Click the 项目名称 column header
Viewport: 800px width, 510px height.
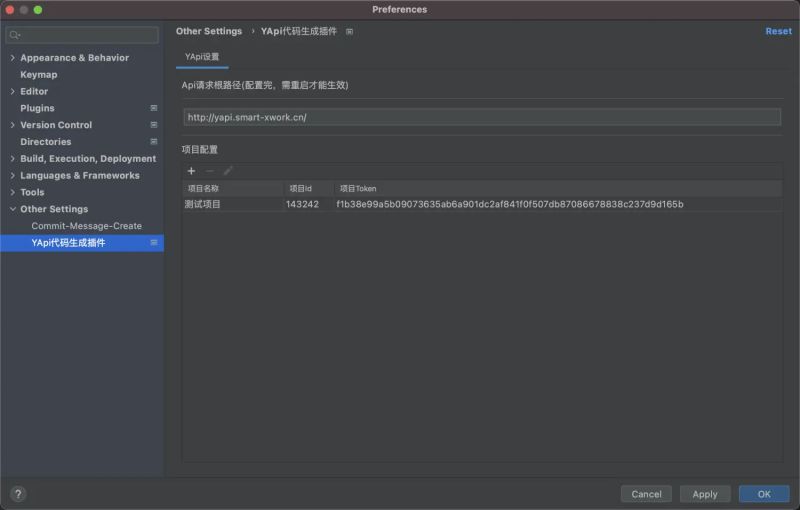(x=233, y=189)
